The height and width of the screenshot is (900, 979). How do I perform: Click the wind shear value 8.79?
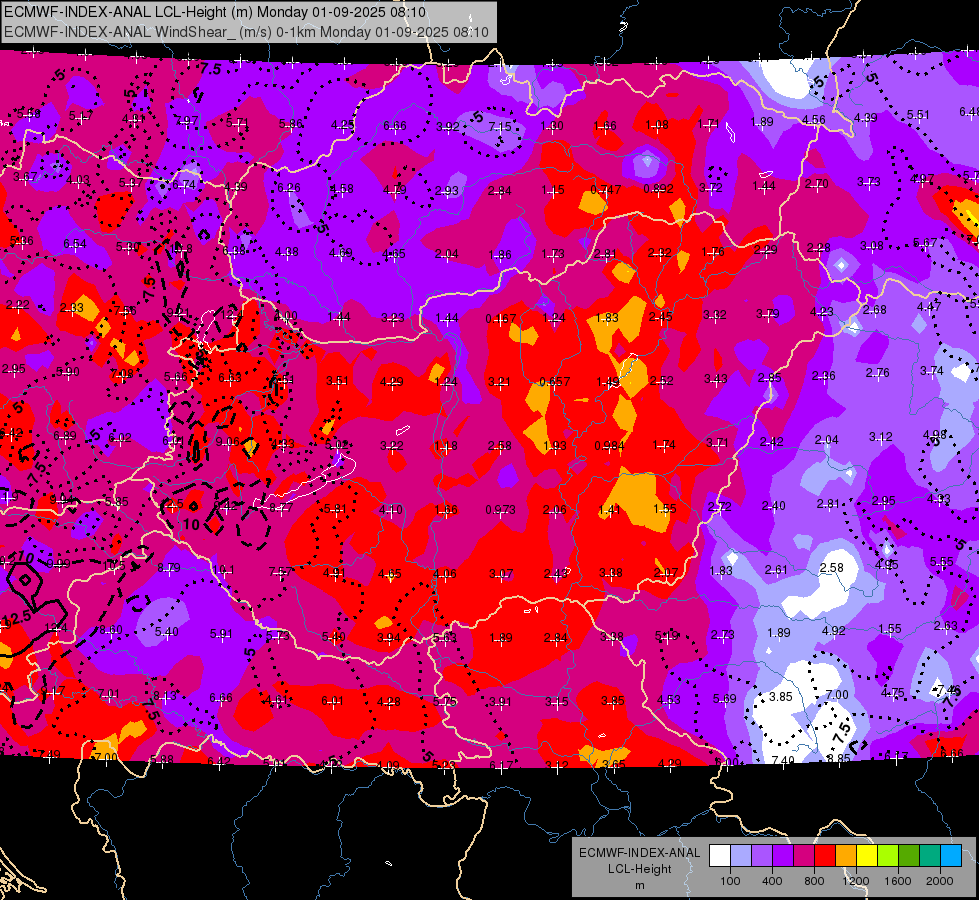[169, 568]
